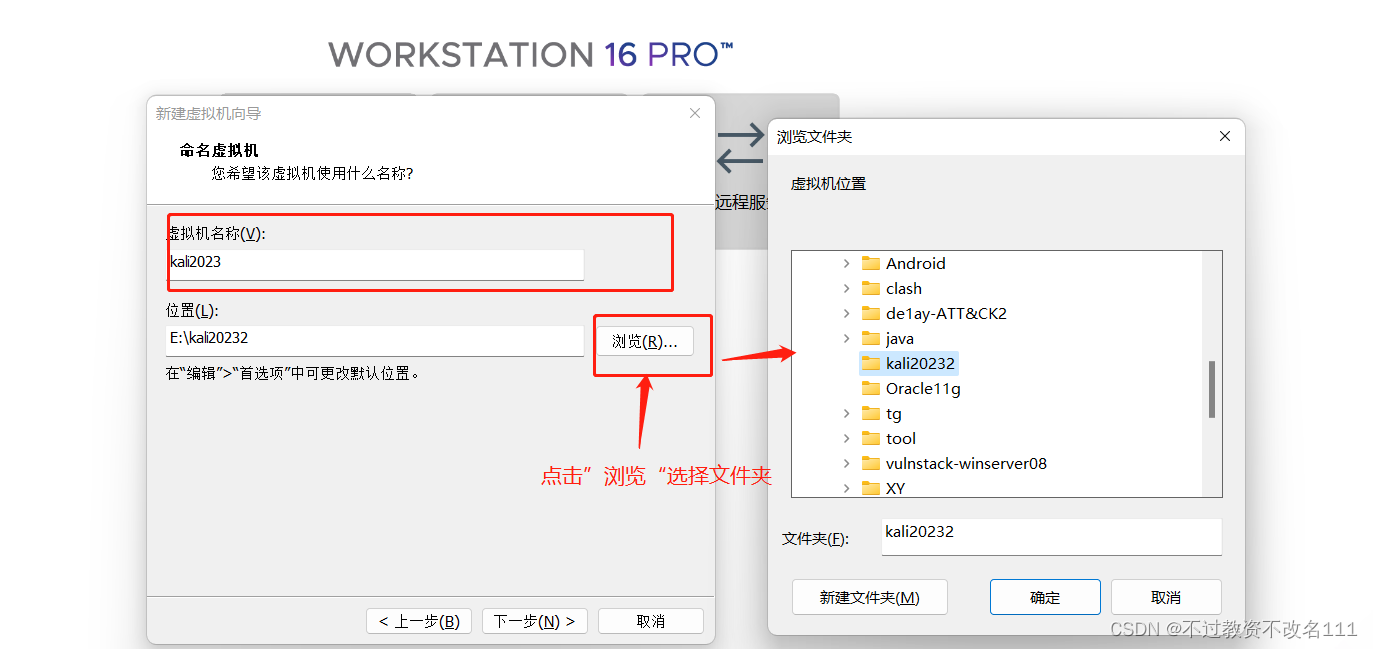
Task: Select the kali20232 folder name
Action: click(x=920, y=363)
